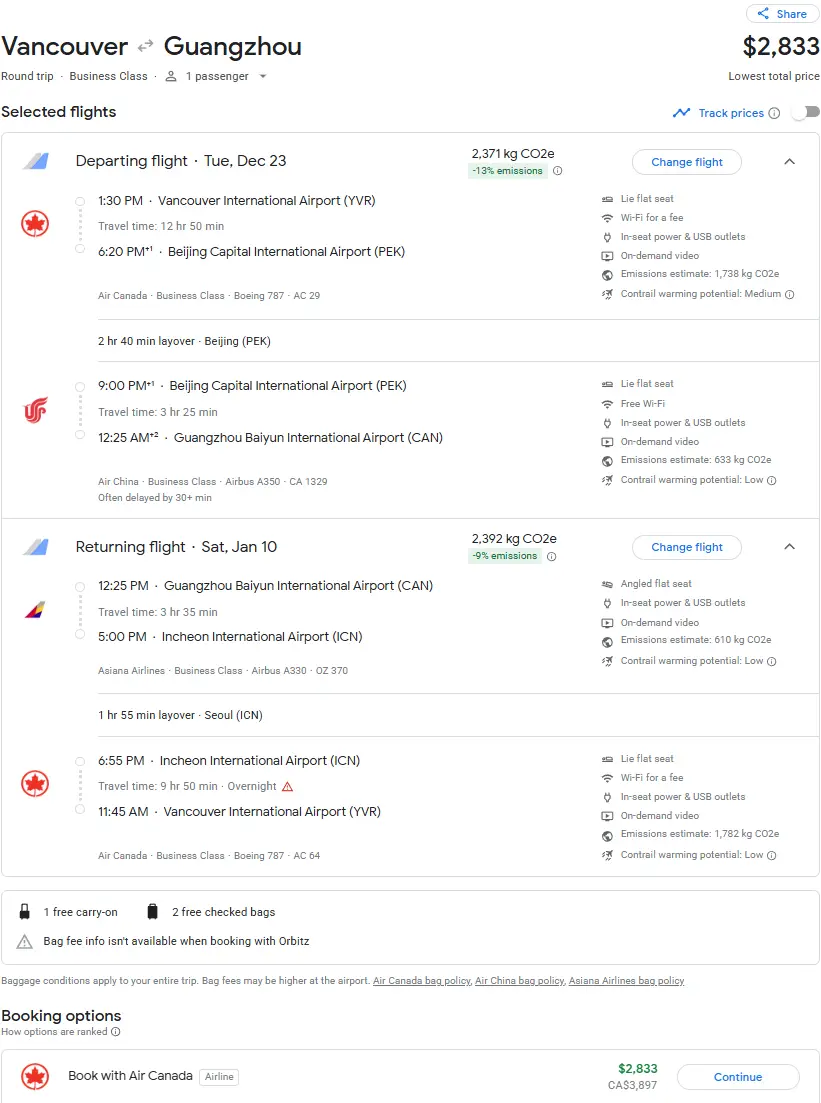
Task: Click the 2 hr 40 min layover Beijing text
Action: [184, 341]
